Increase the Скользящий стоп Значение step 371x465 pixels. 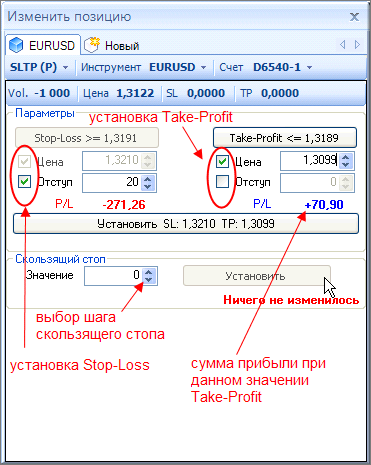[x=149, y=272]
